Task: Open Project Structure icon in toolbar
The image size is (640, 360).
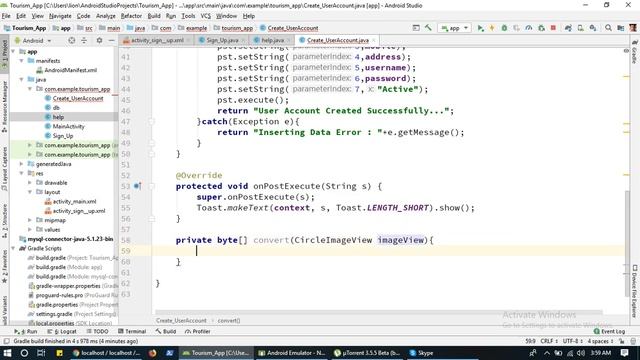Action: pyautogui.click(x=620, y=28)
